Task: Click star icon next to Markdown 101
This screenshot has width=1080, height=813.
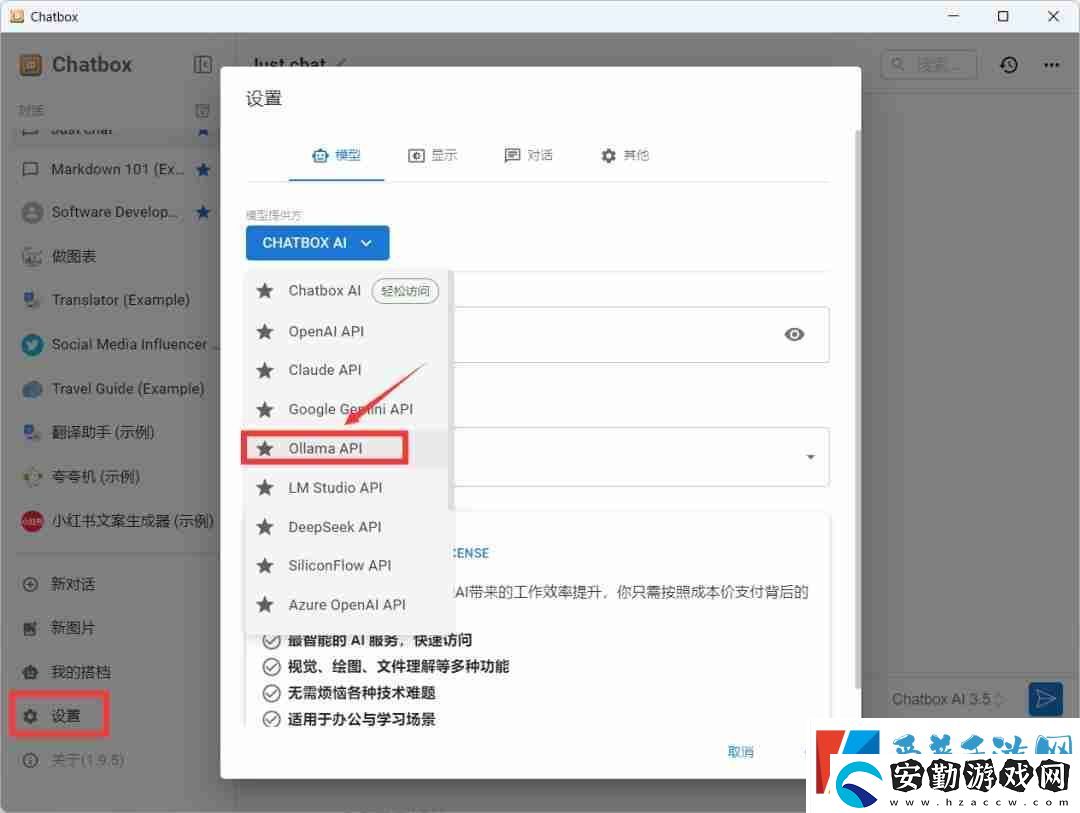Action: pyautogui.click(x=202, y=169)
